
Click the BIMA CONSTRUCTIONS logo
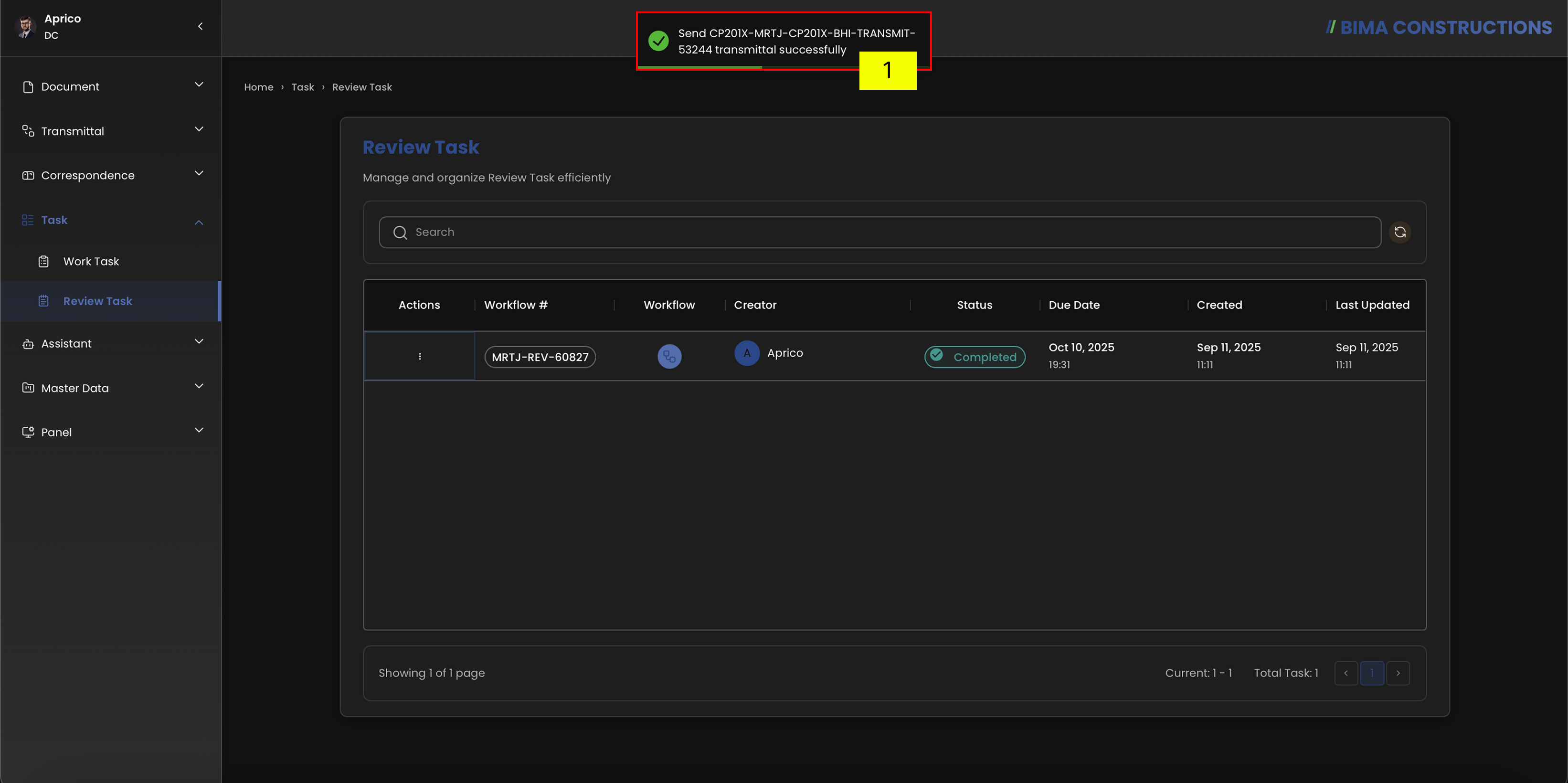(1439, 27)
